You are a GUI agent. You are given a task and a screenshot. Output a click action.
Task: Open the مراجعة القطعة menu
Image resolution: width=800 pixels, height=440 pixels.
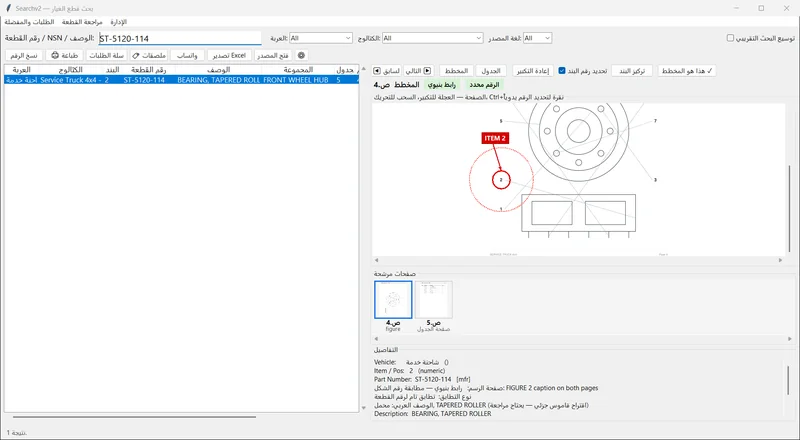point(82,22)
